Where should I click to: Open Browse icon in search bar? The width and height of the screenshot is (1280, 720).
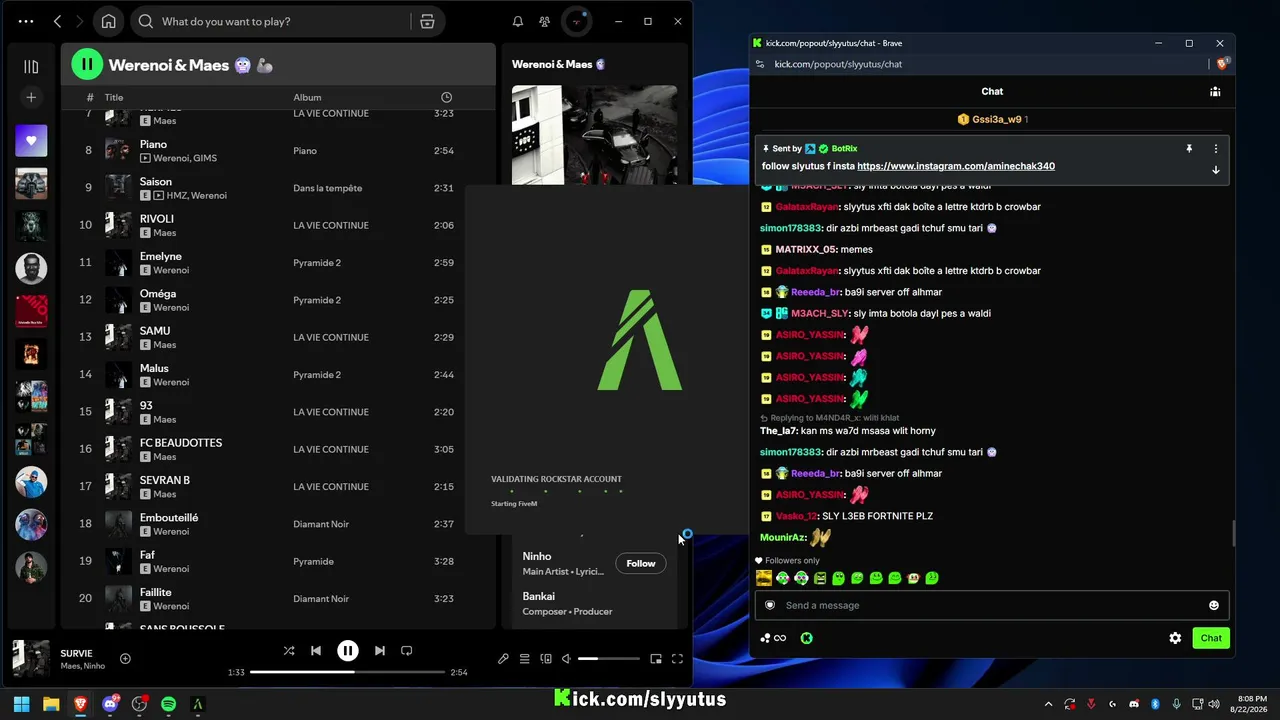click(x=427, y=21)
